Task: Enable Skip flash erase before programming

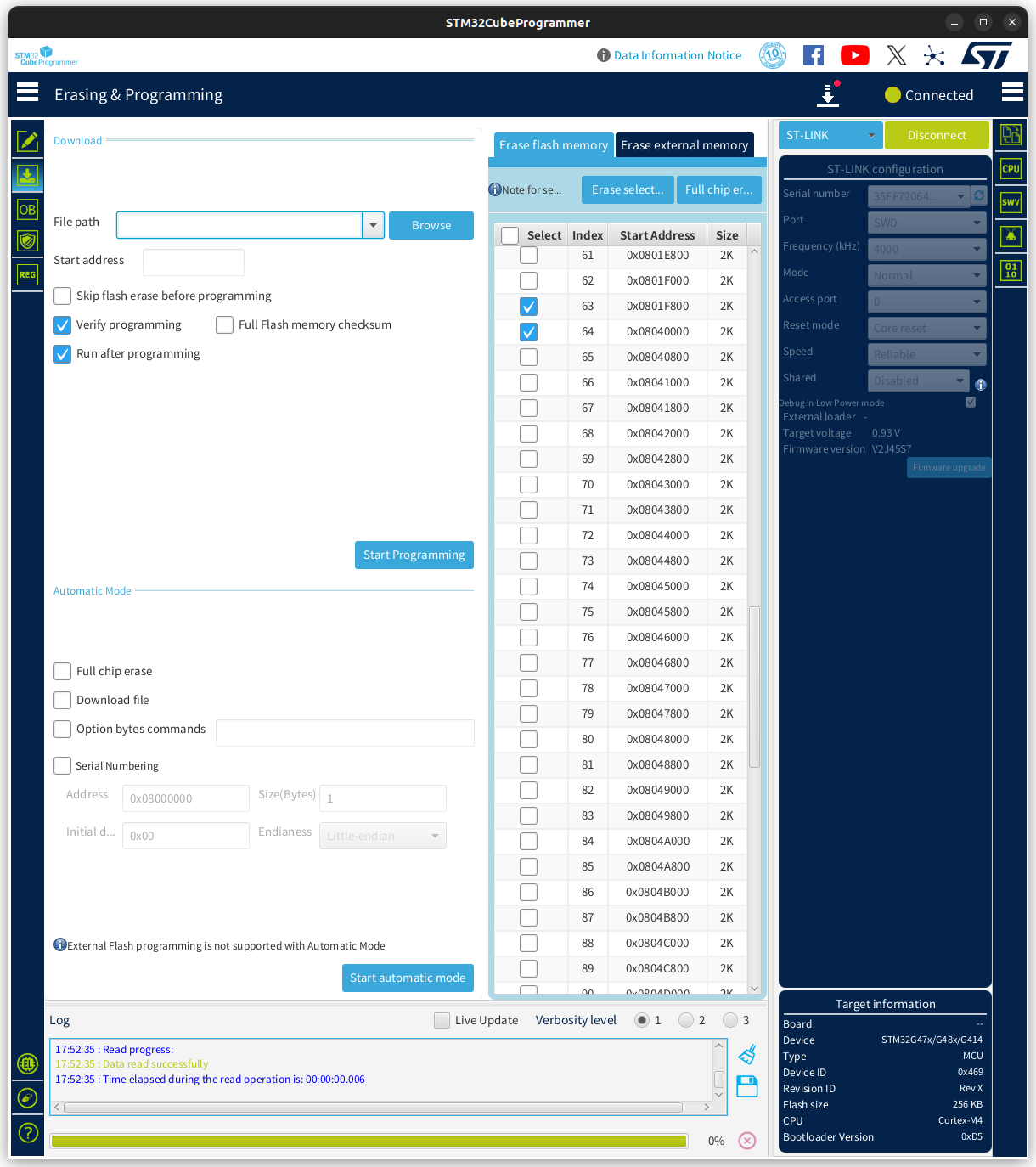Action: coord(62,296)
